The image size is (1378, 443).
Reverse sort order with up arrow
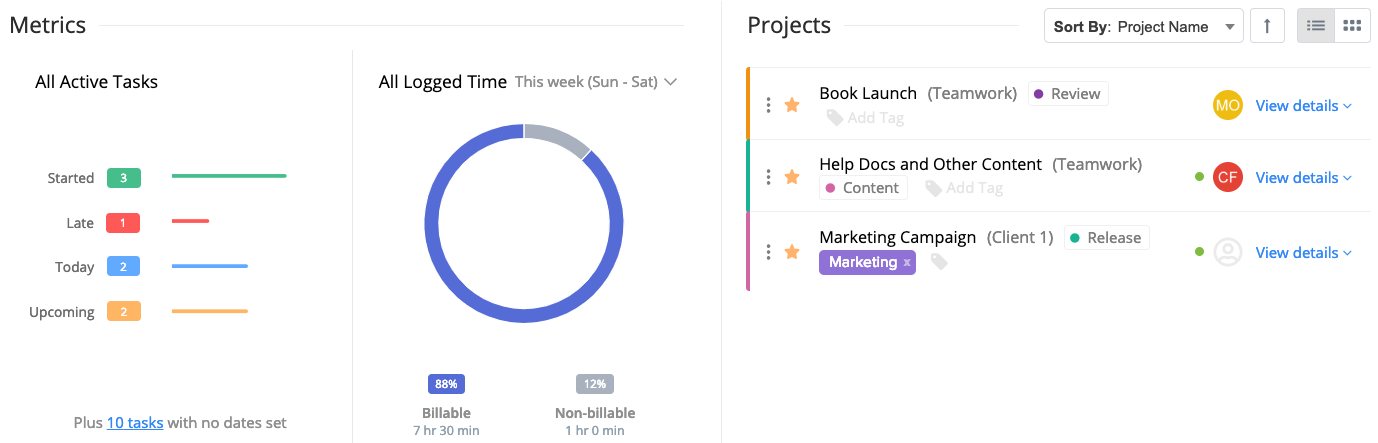tap(1267, 26)
